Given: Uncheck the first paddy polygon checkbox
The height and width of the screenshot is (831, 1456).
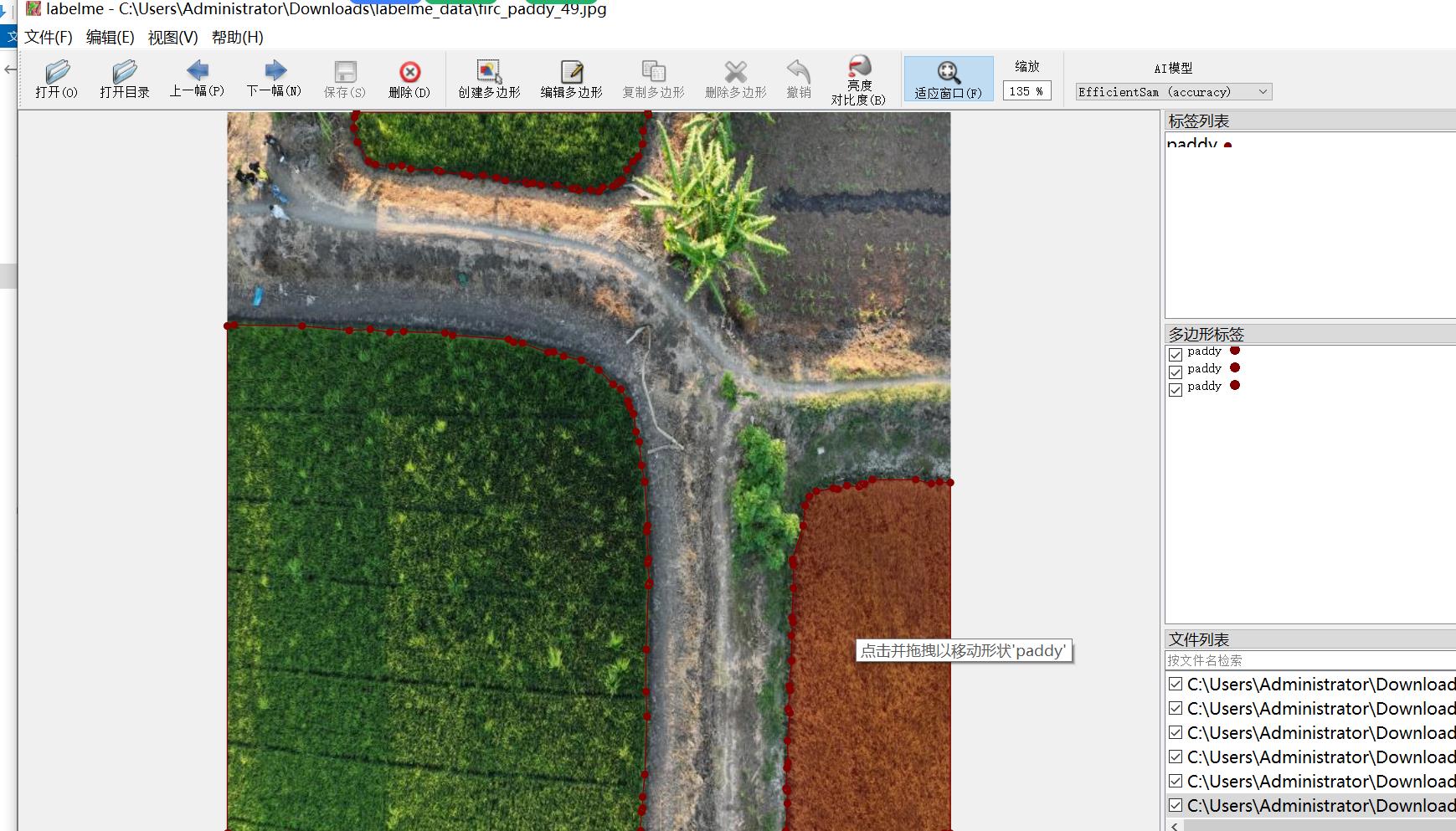Looking at the screenshot, I should click(x=1176, y=354).
